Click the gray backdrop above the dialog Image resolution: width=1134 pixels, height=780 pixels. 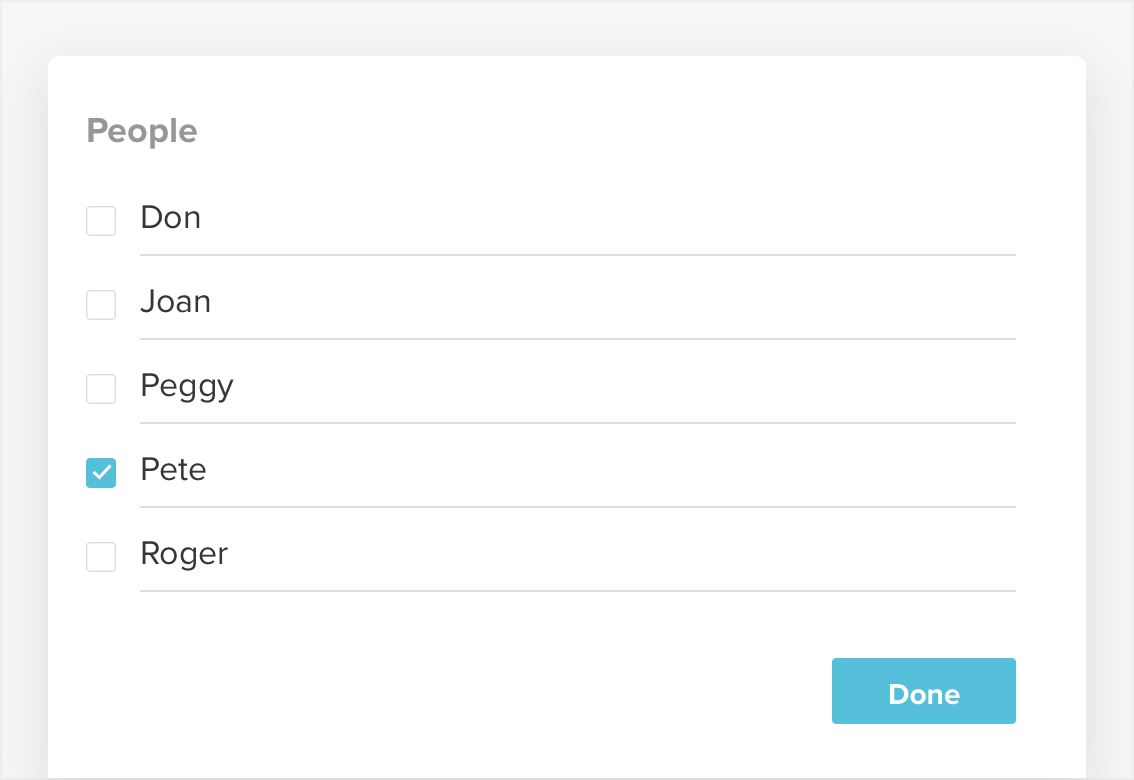[566, 26]
